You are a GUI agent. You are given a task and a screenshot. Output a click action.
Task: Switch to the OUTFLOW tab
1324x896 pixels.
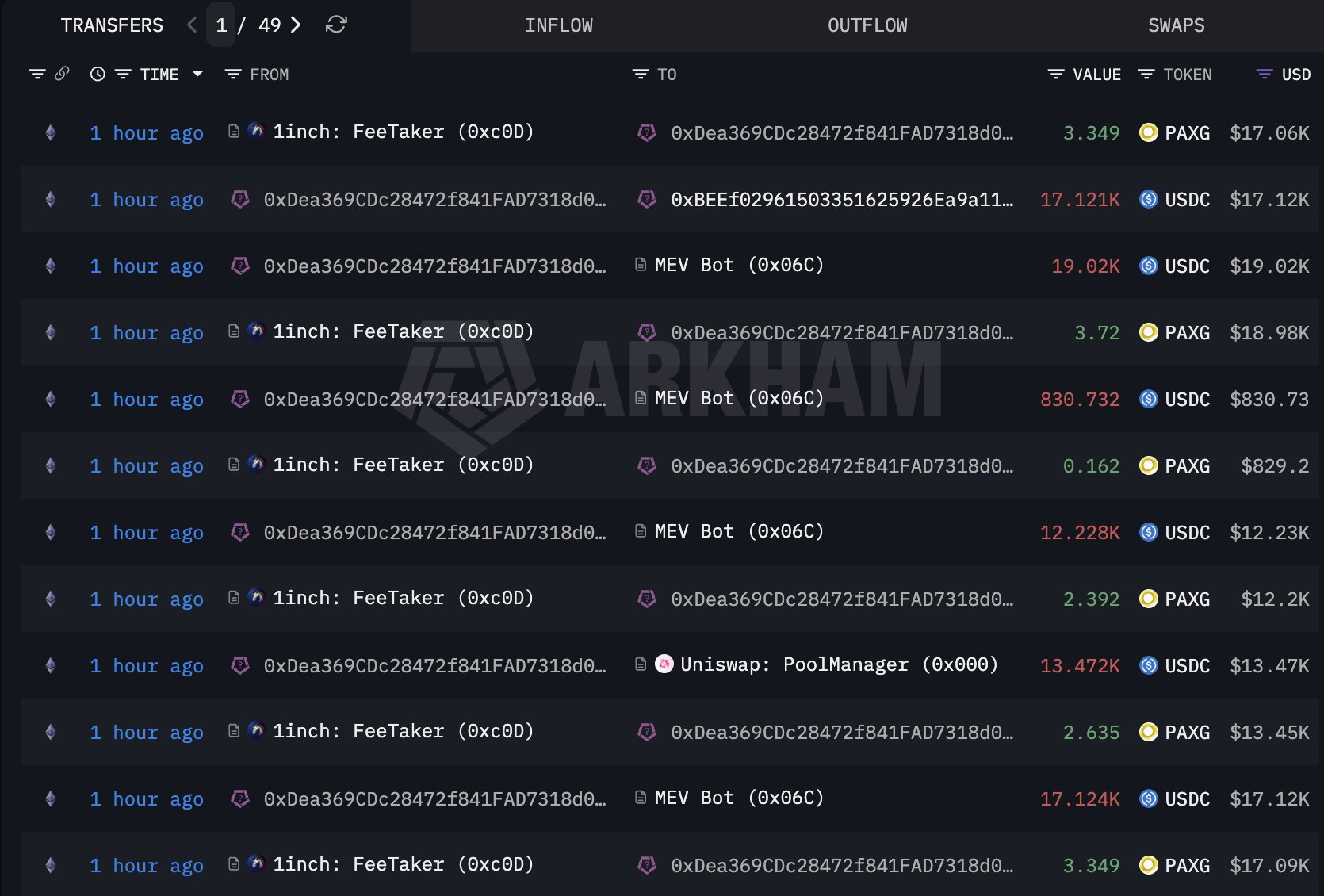(867, 25)
